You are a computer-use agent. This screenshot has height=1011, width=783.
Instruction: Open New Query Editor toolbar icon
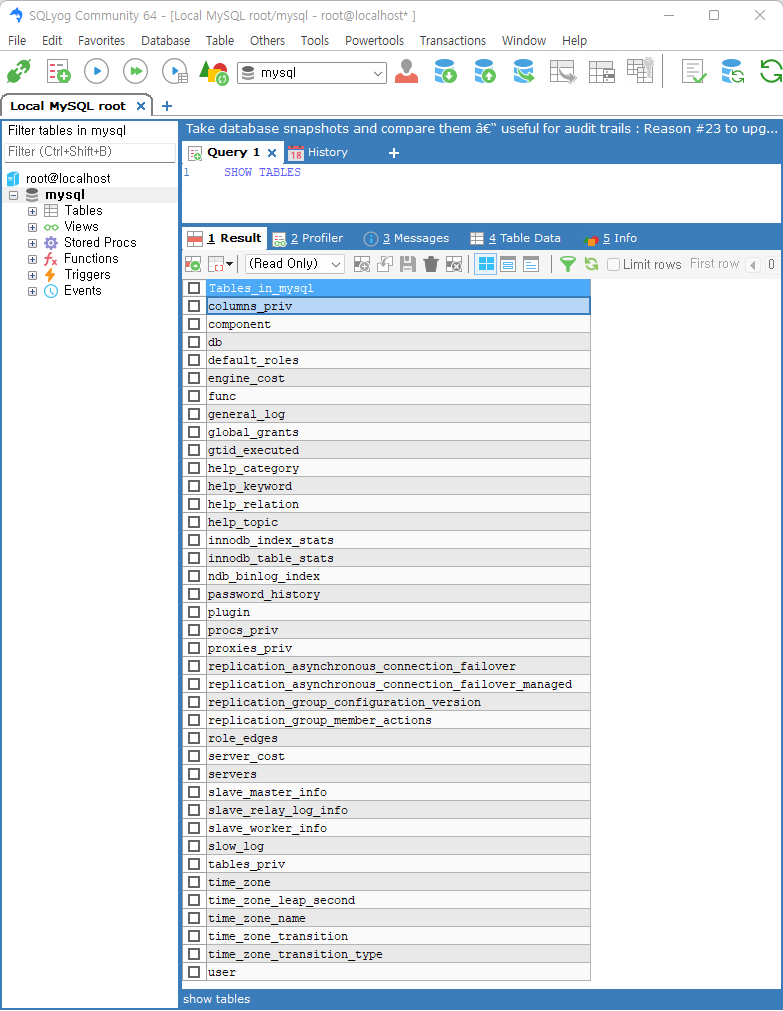[x=58, y=71]
